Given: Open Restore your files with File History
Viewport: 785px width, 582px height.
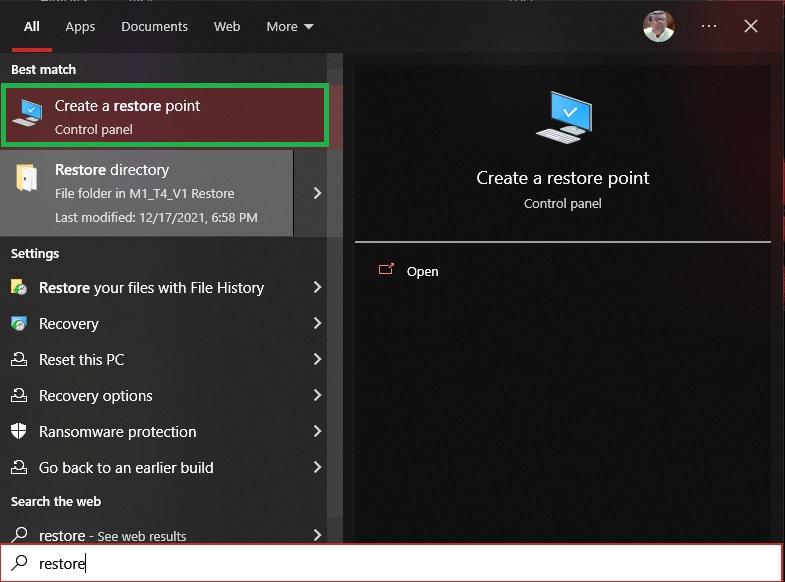Looking at the screenshot, I should [151, 288].
